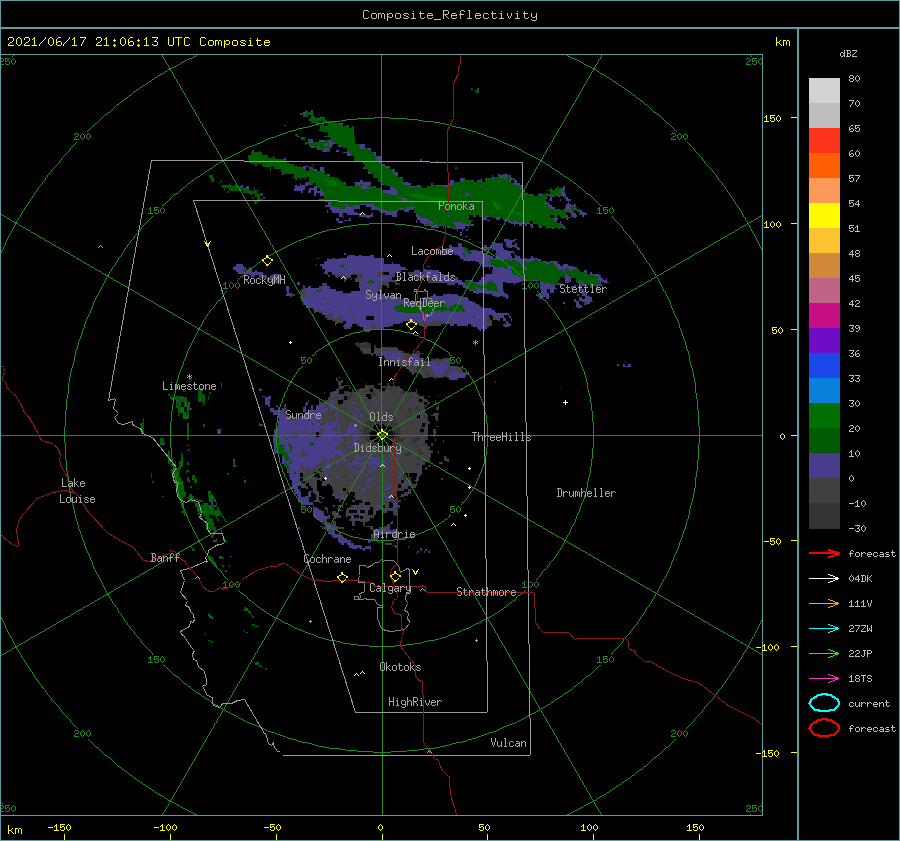Click the Okotoks city label

pyautogui.click(x=400, y=667)
